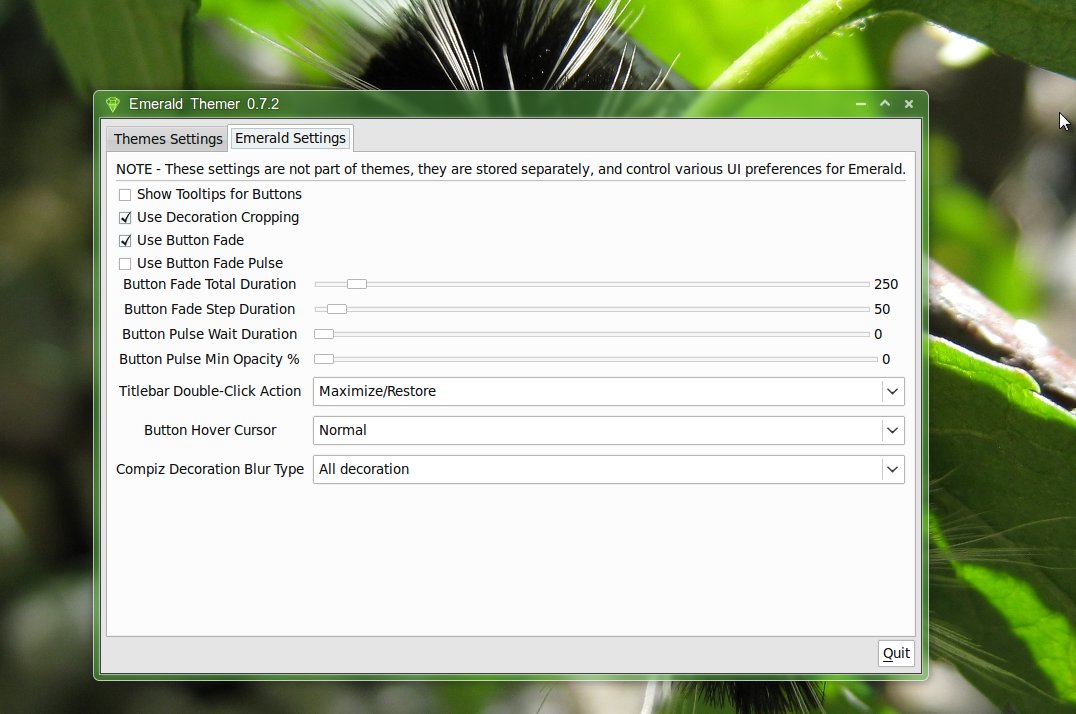Maximize the Emerald Themer window
1076x714 pixels.
point(885,104)
